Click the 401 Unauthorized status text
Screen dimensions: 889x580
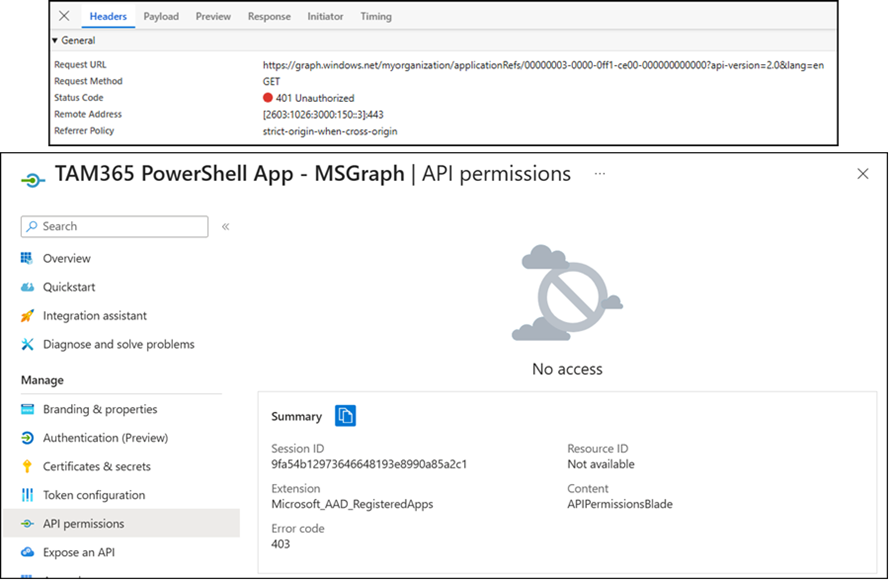point(315,98)
